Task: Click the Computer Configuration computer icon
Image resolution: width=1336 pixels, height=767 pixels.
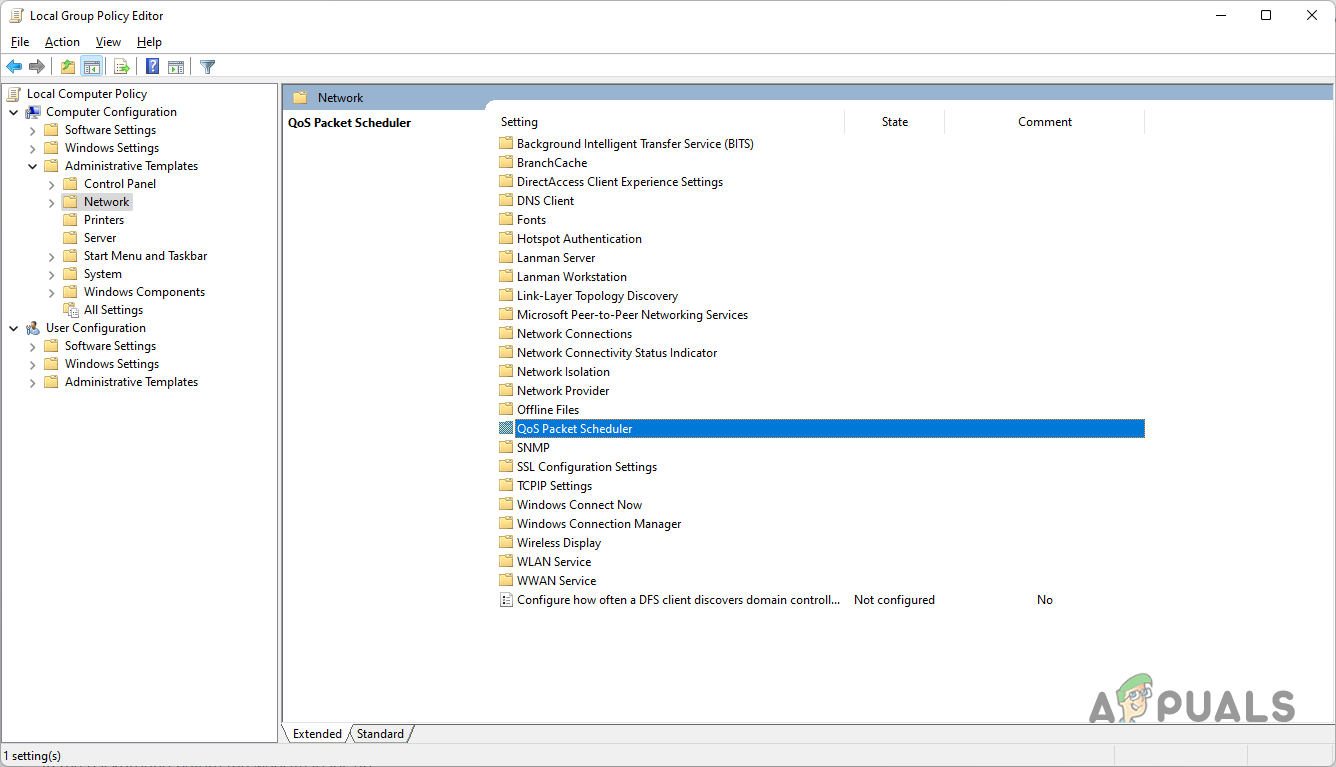Action: [33, 112]
